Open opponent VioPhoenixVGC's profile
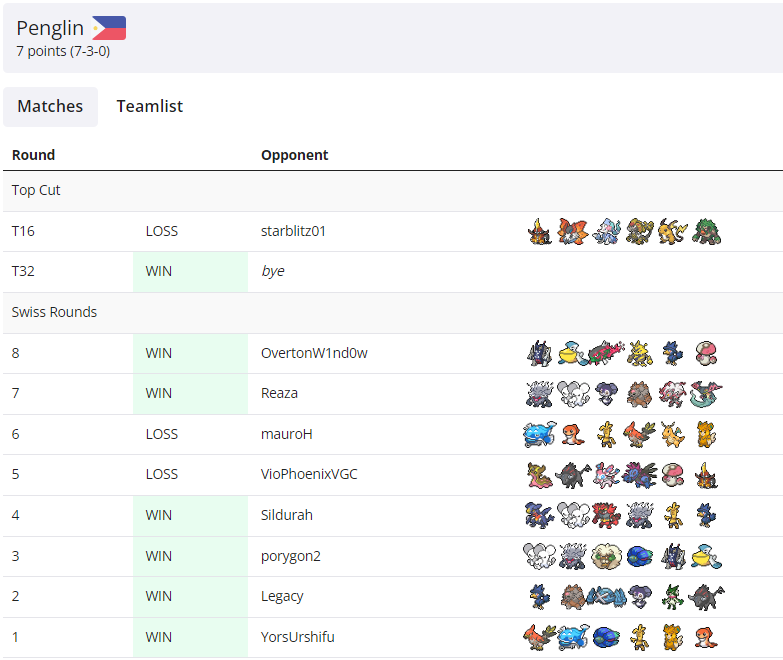Image resolution: width=783 pixels, height=660 pixels. pyautogui.click(x=309, y=474)
